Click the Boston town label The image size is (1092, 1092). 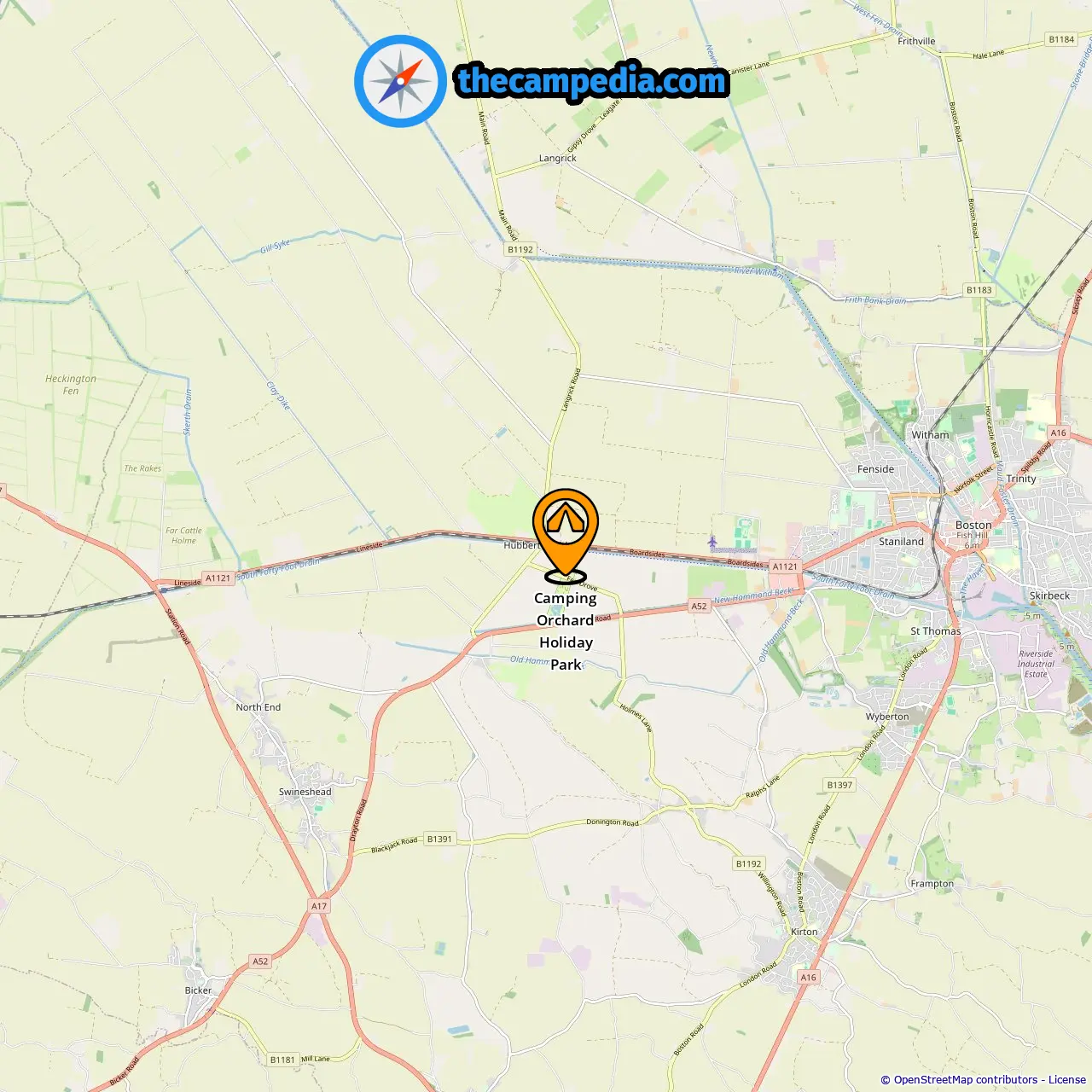(973, 525)
